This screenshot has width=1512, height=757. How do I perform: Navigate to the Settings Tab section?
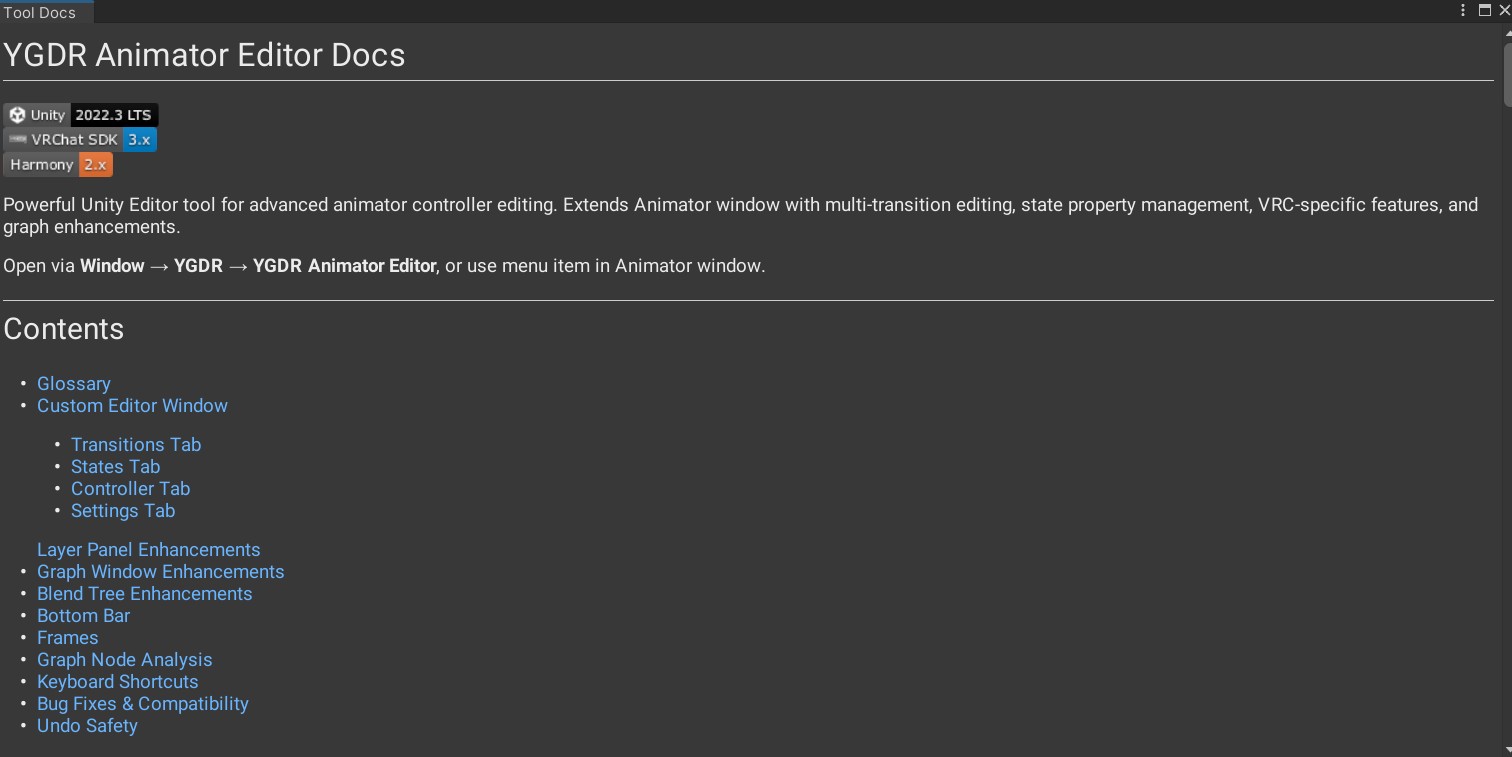pos(123,511)
